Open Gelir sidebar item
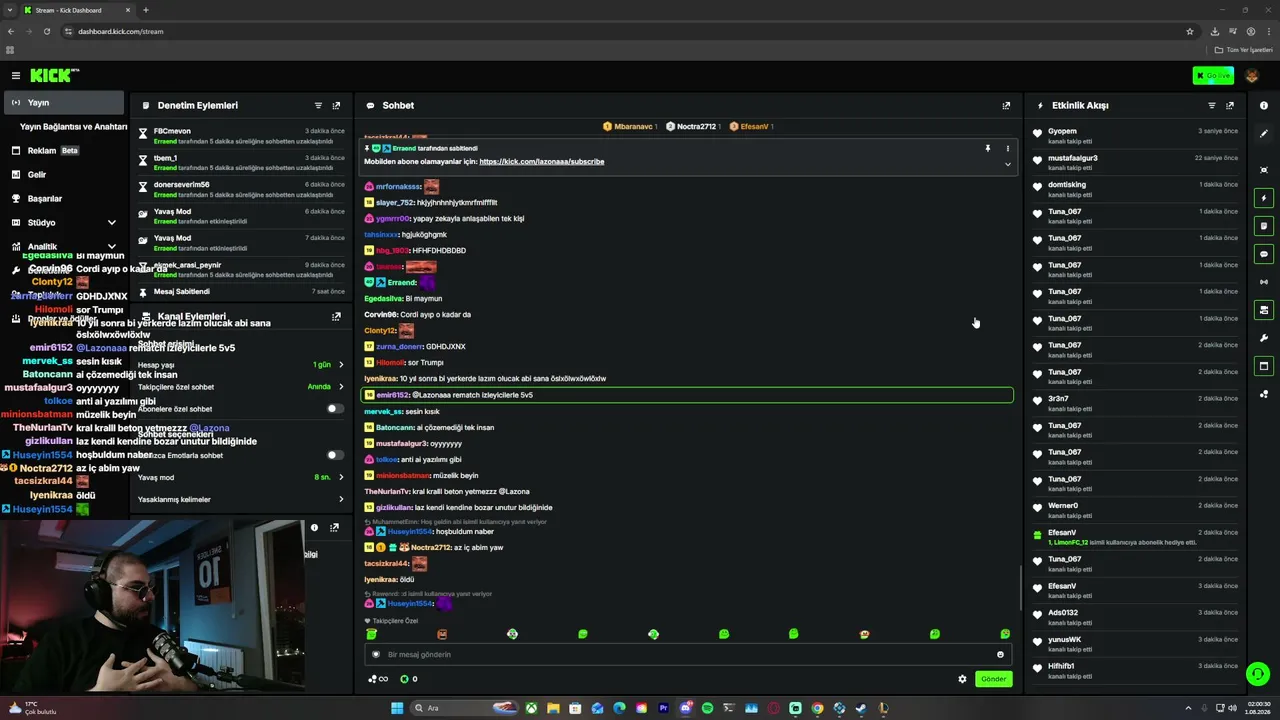Viewport: 1280px width, 720px height. click(64, 175)
